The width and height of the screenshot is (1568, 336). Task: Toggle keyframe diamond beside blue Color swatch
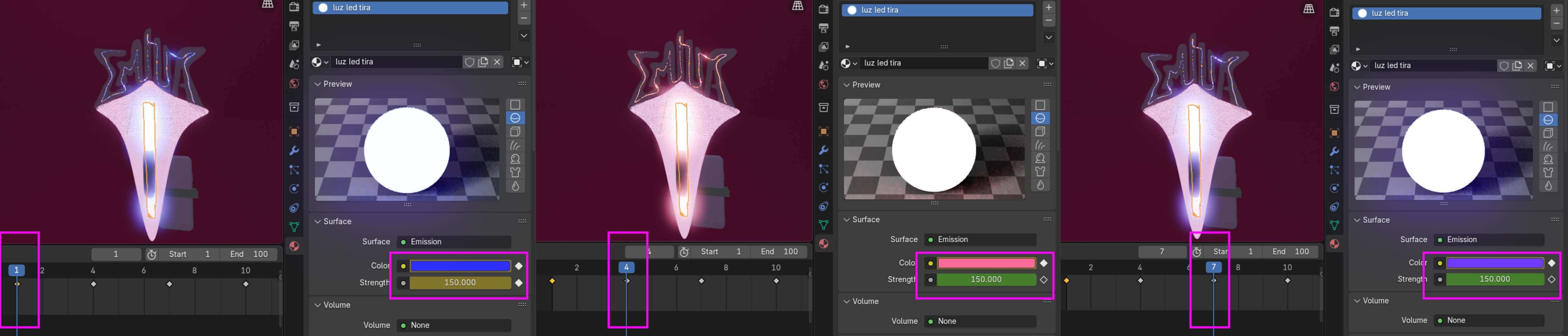[519, 266]
